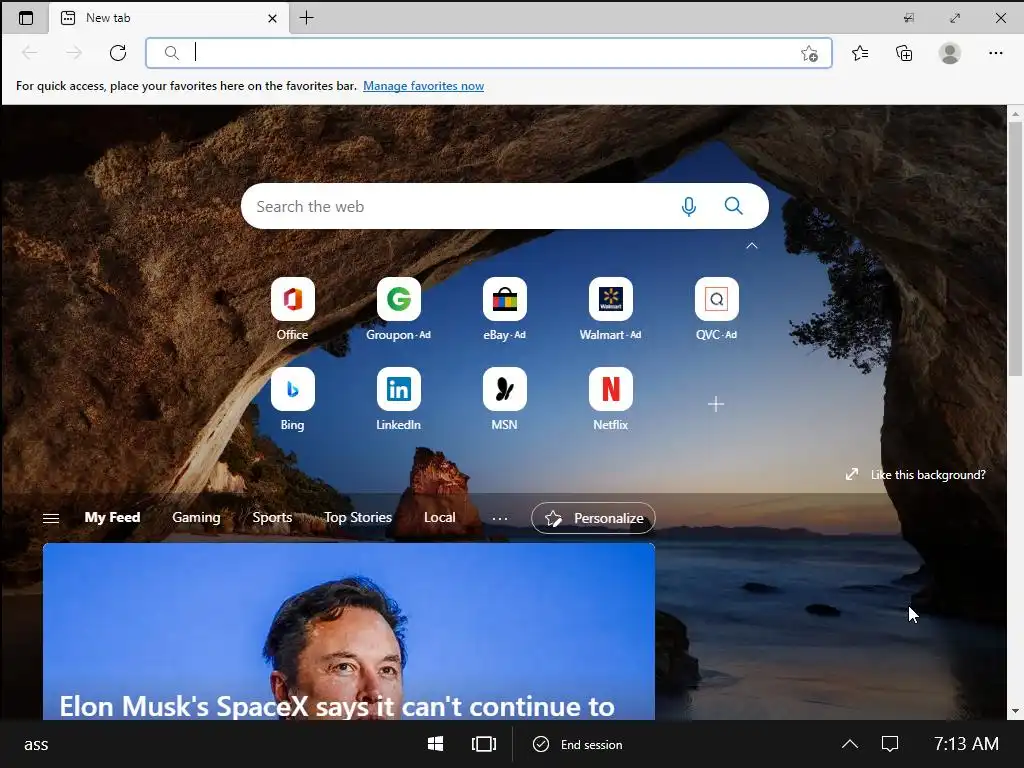Collapse quick links with chevron
The height and width of the screenshot is (768, 1024).
(x=752, y=246)
